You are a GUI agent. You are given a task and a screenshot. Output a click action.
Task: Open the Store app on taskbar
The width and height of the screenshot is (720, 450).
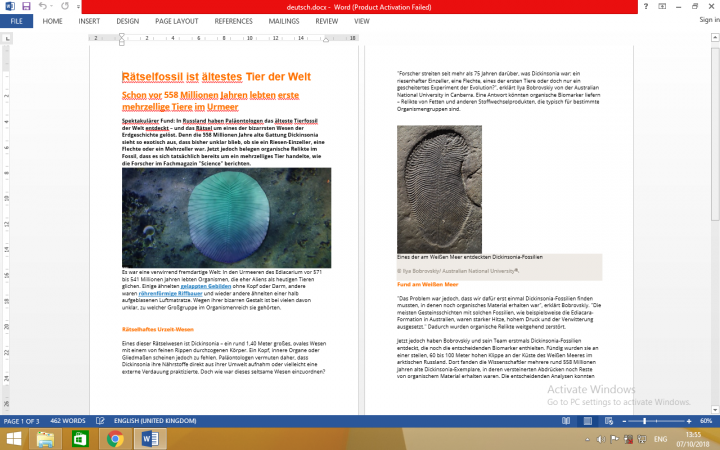pos(80,439)
